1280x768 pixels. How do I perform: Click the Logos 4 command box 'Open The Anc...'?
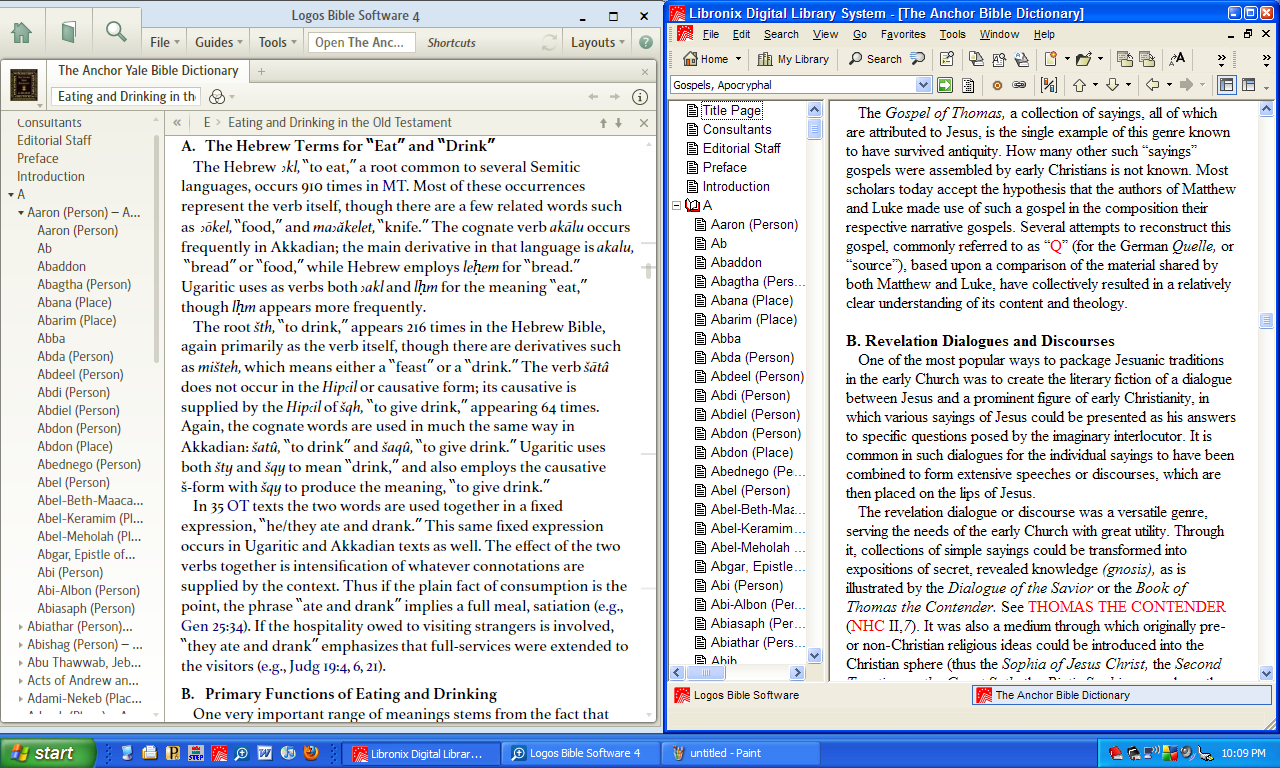pyautogui.click(x=362, y=42)
